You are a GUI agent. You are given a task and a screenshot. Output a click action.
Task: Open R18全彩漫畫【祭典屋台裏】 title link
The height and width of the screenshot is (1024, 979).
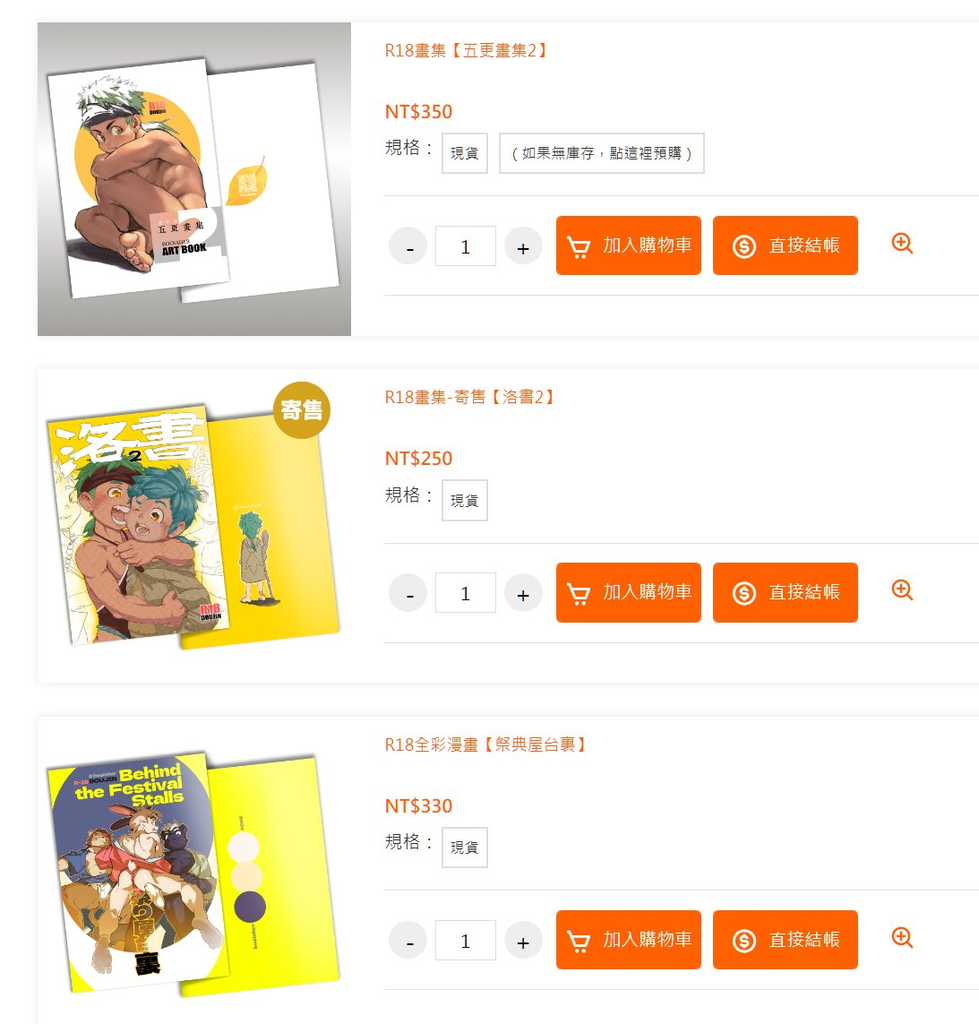(x=485, y=744)
